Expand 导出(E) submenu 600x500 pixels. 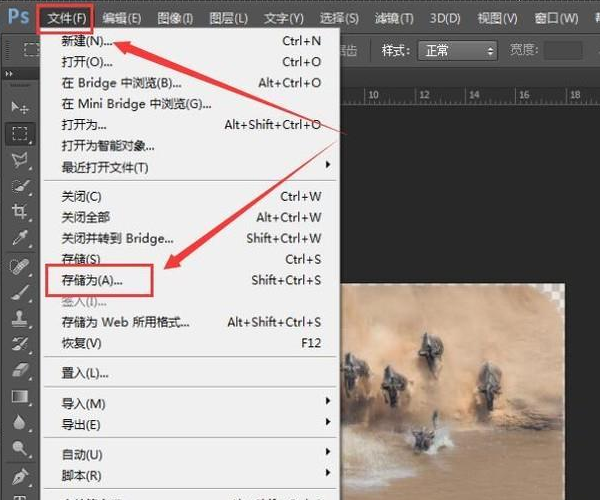tap(191, 425)
